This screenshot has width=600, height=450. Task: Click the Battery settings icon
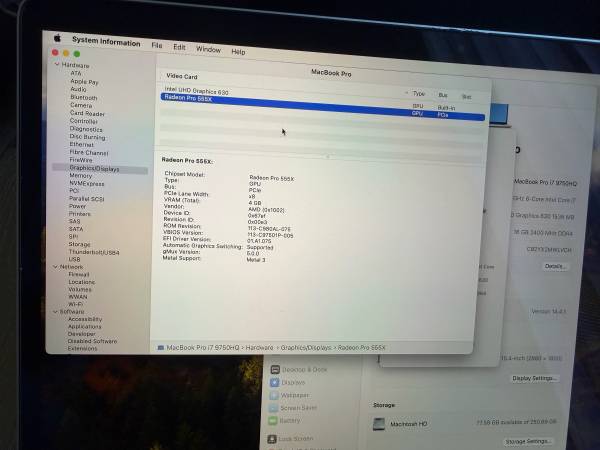(273, 421)
